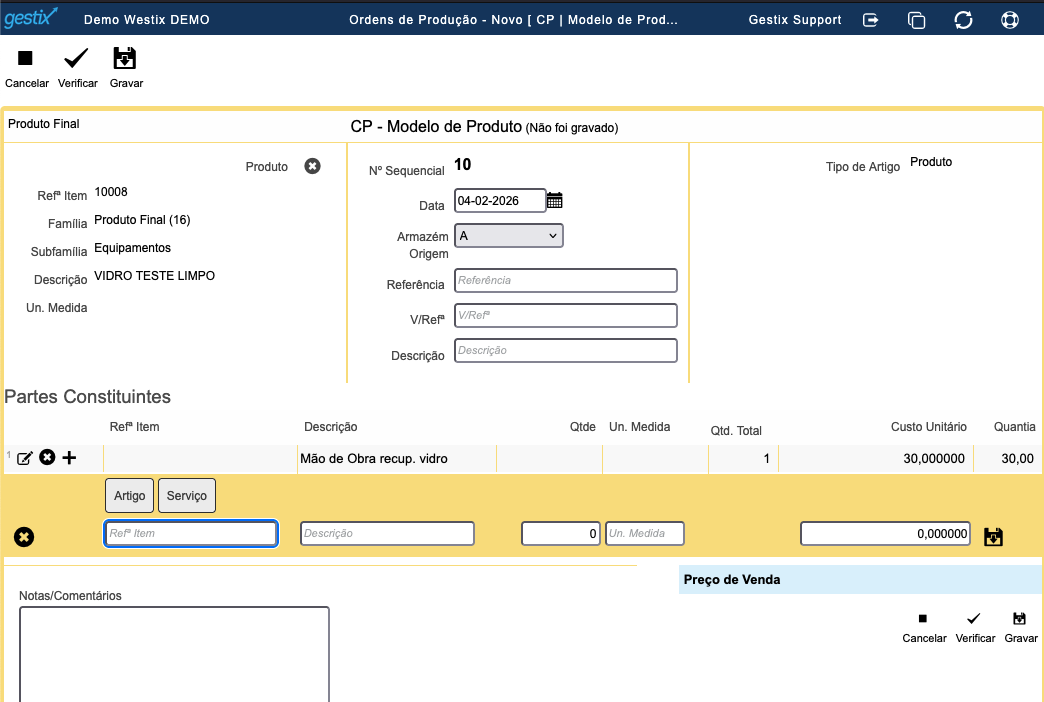1044x702 pixels.
Task: Edit the Mão de Obra row
Action: tap(25, 458)
